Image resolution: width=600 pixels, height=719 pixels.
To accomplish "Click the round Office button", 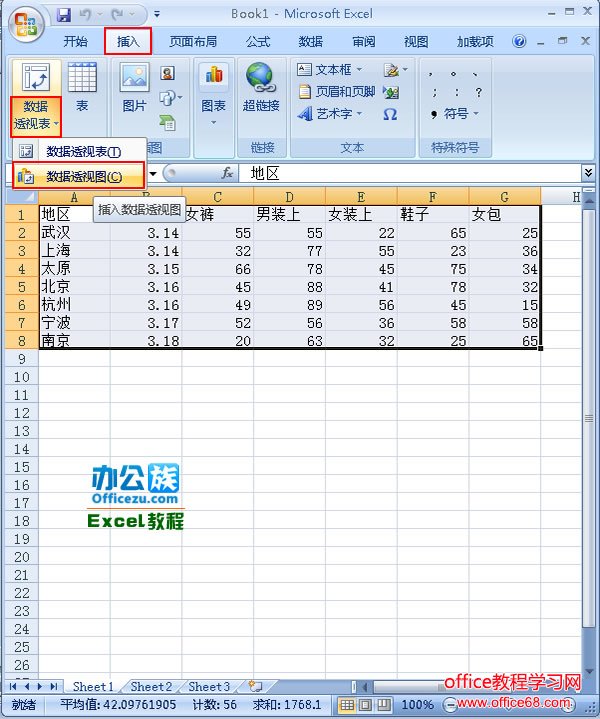I will point(26,25).
